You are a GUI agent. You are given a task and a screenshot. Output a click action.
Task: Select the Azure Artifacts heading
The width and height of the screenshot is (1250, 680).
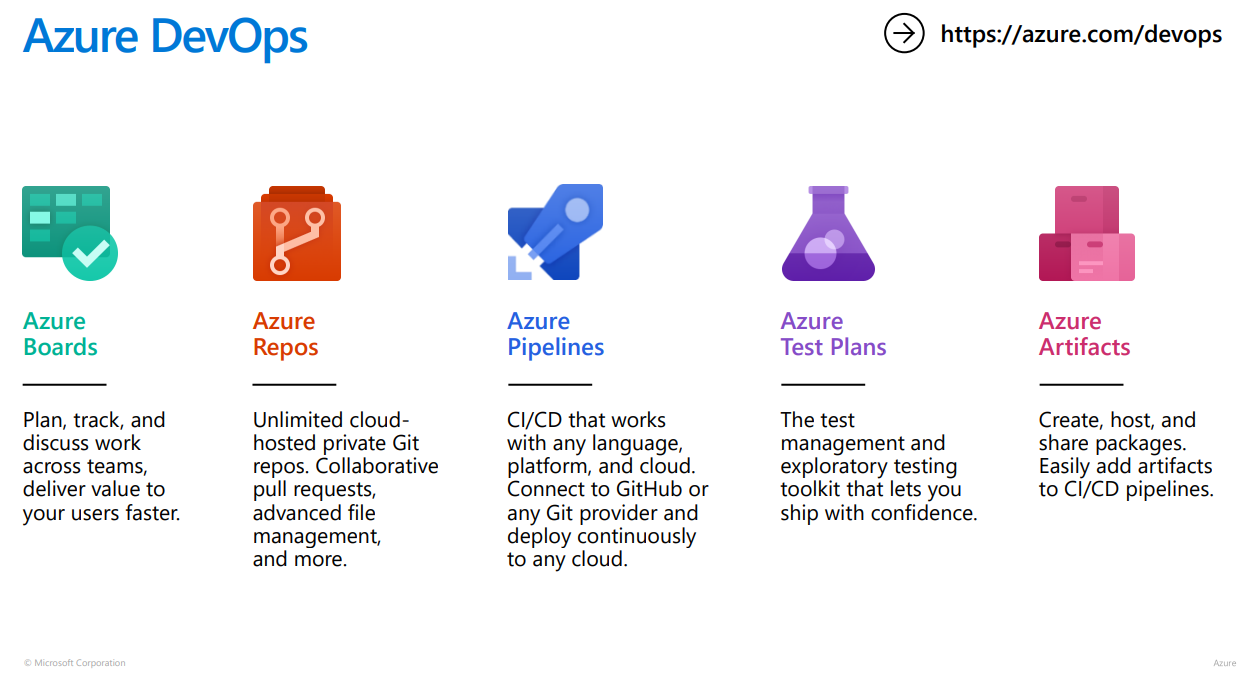click(x=1084, y=334)
